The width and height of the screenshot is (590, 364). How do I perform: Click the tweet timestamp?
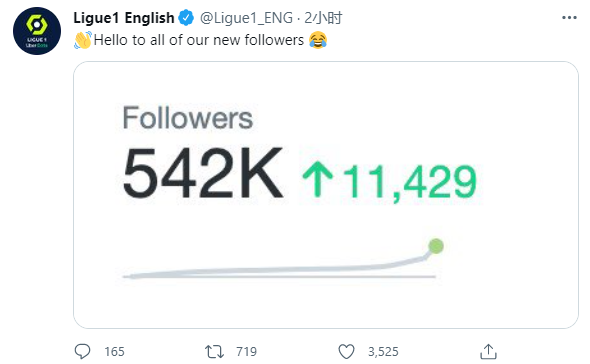(323, 18)
